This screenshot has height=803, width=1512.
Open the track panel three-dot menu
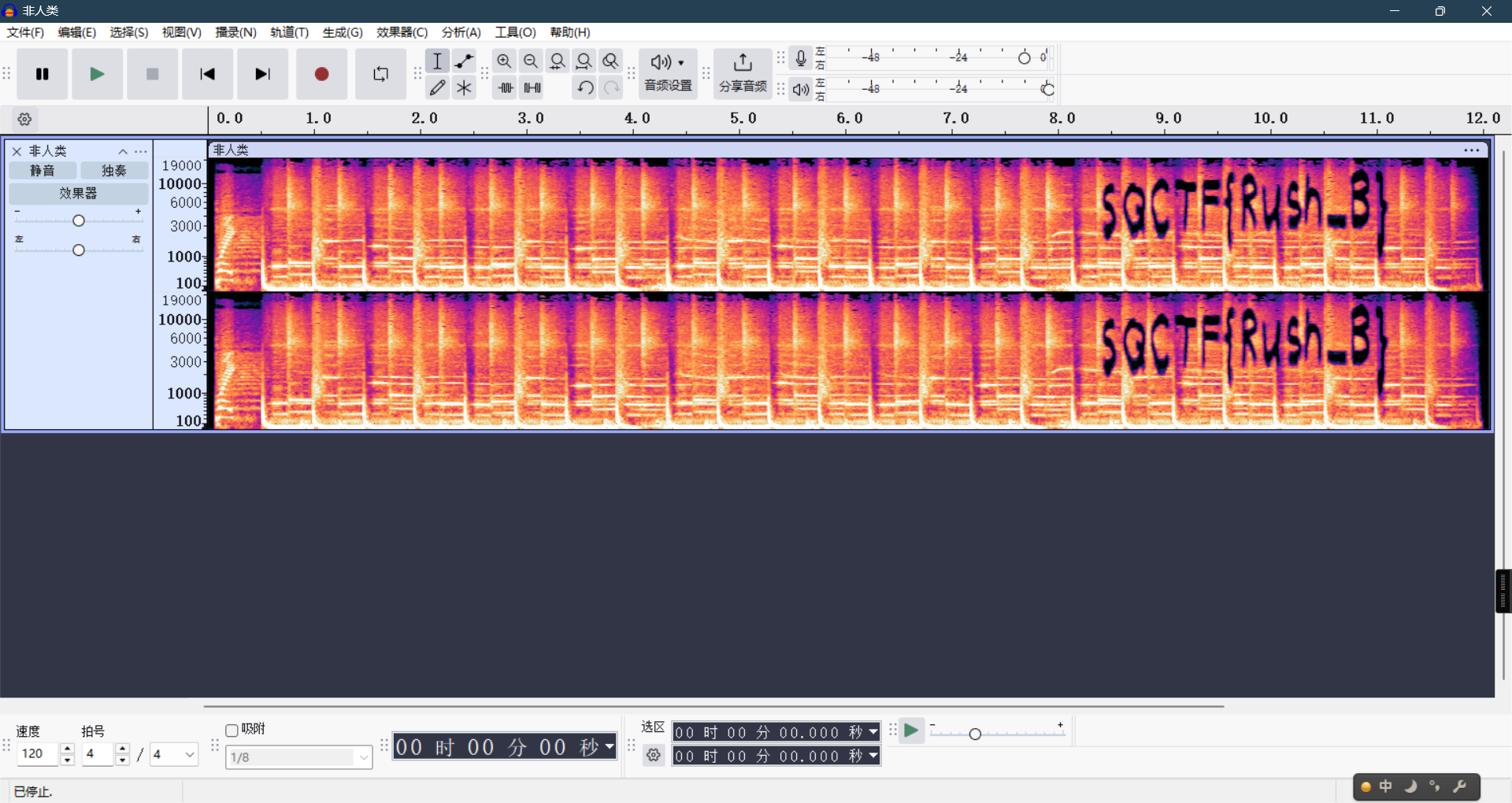tap(141, 151)
